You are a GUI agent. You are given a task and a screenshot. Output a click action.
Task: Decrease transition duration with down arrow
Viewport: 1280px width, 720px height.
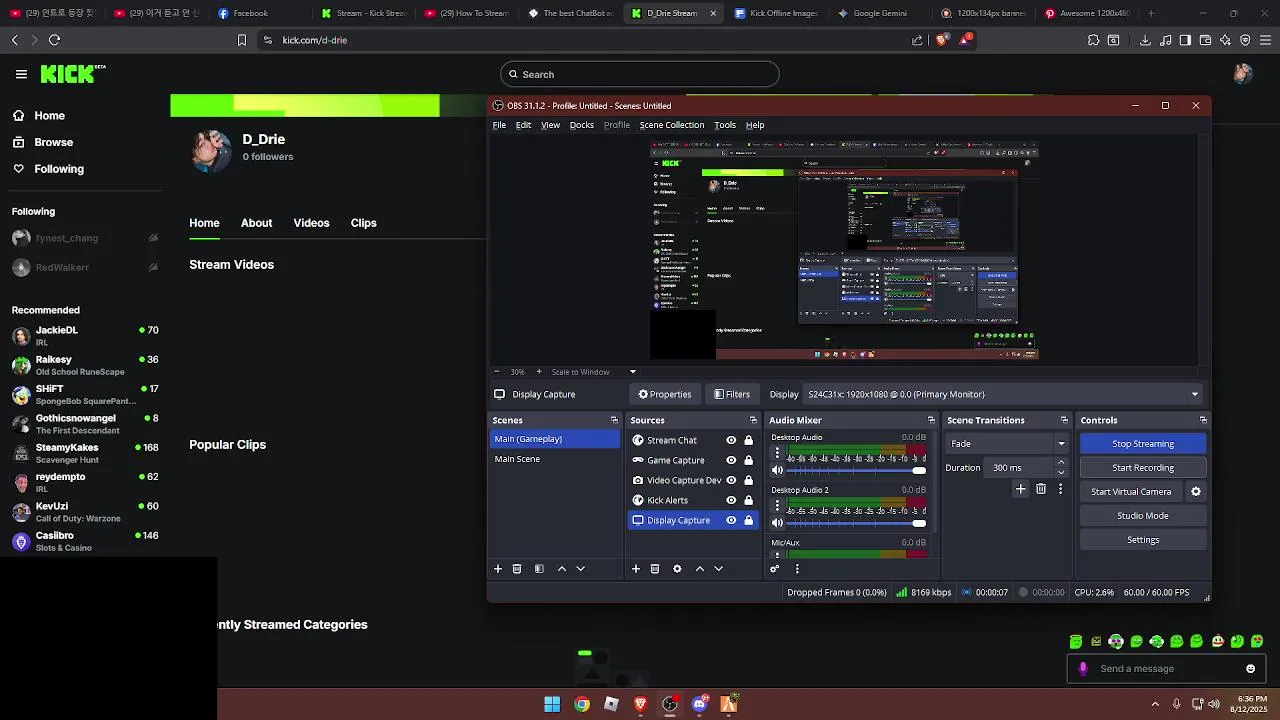tap(1061, 472)
